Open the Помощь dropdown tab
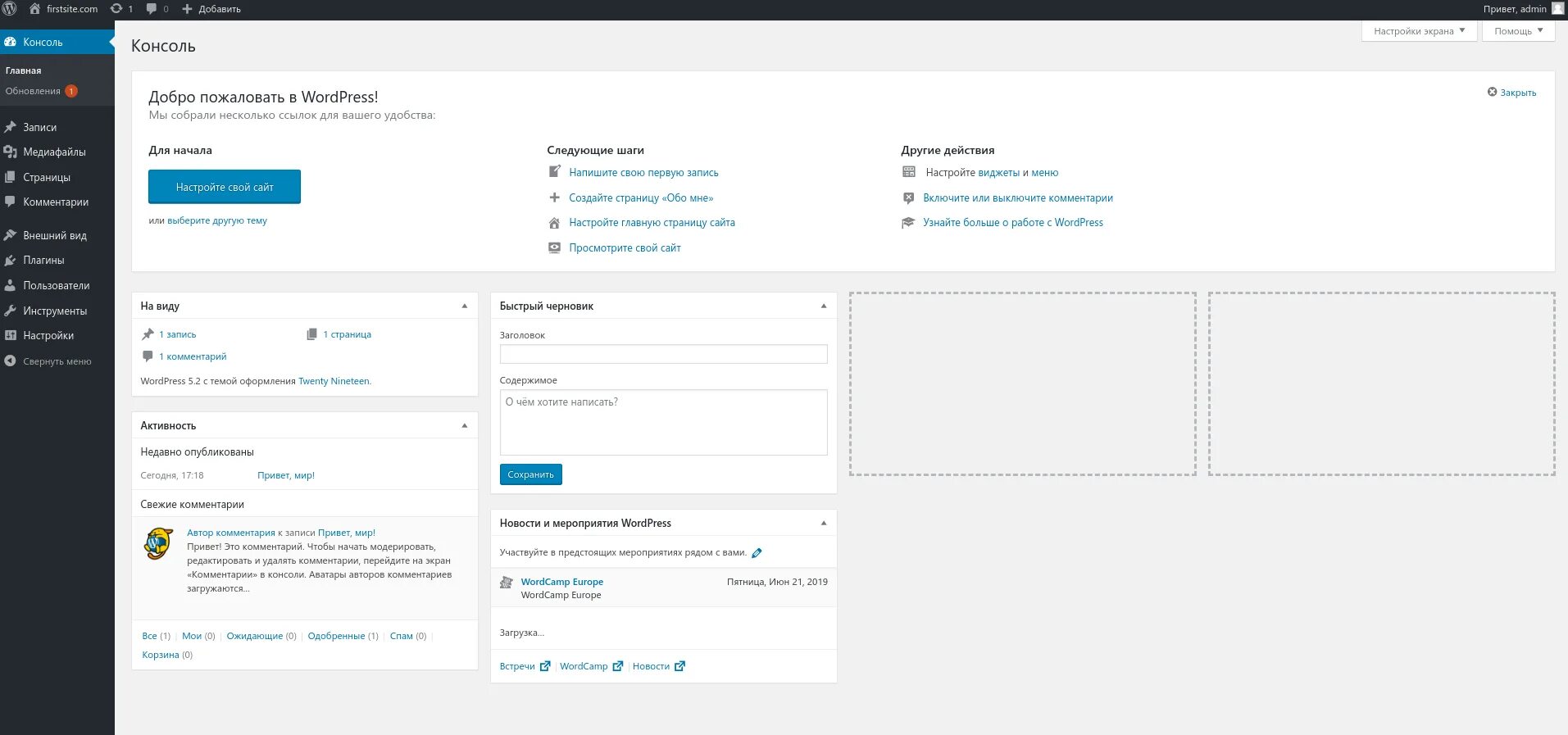 1518,31
